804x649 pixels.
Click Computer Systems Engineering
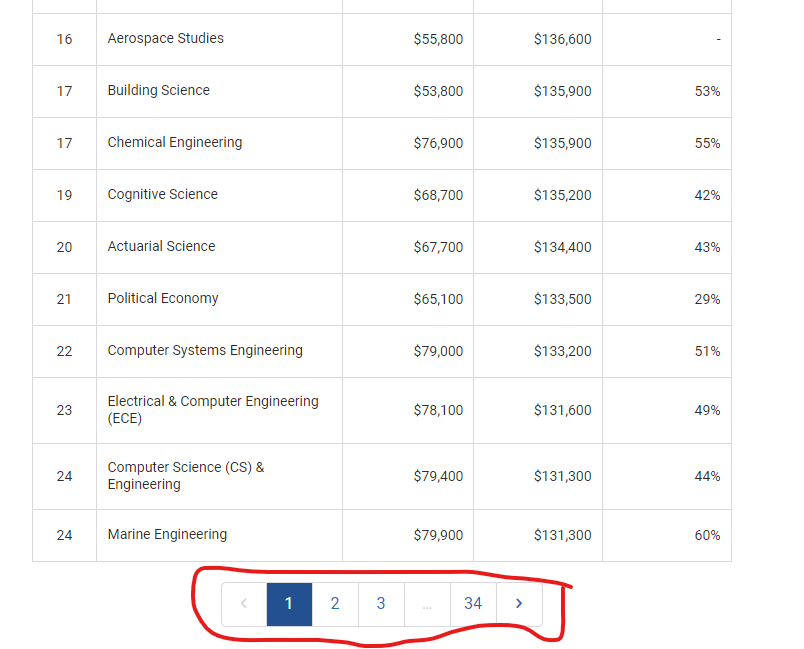205,350
